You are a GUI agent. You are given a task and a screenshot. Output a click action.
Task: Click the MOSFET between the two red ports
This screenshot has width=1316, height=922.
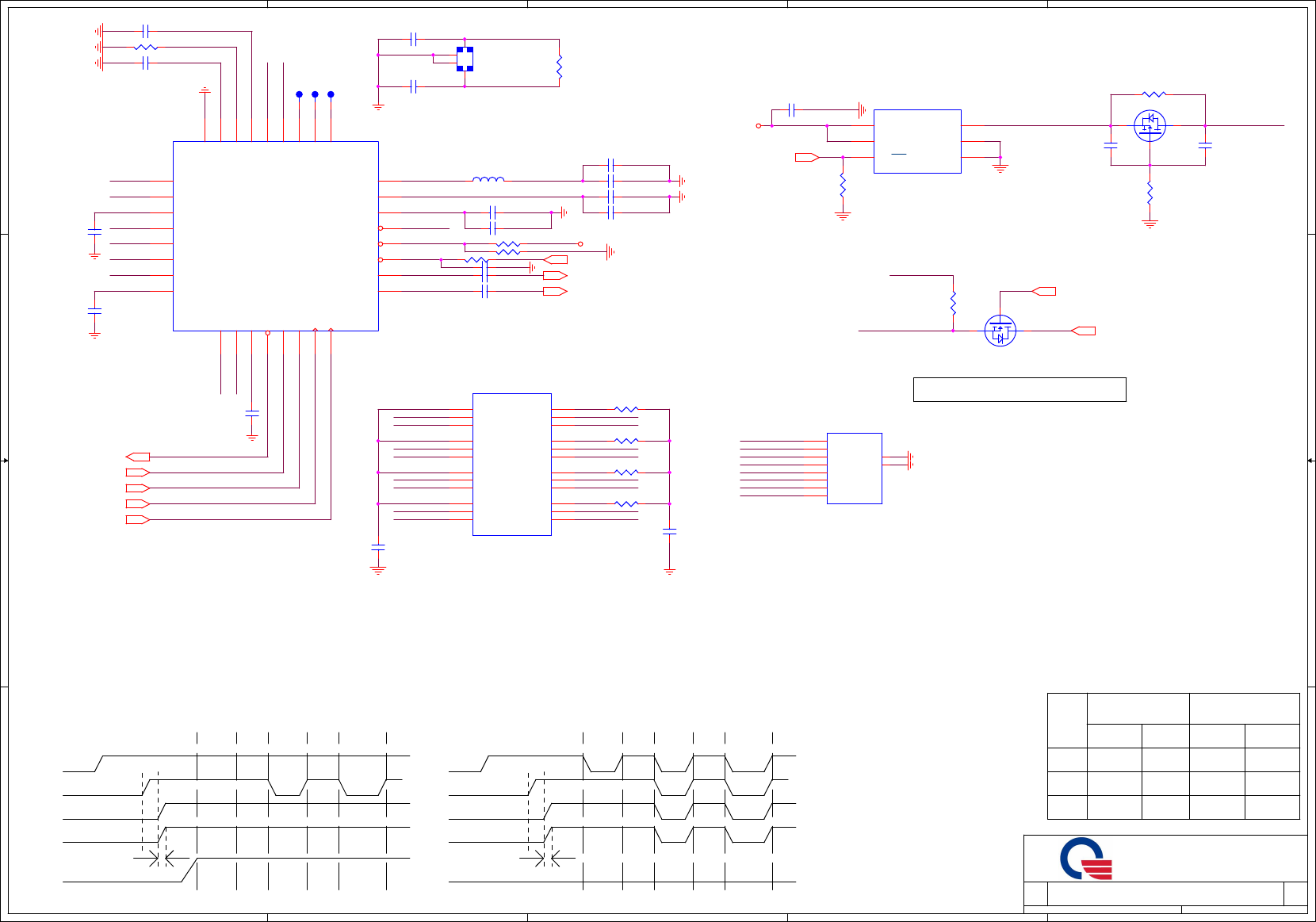[1000, 331]
